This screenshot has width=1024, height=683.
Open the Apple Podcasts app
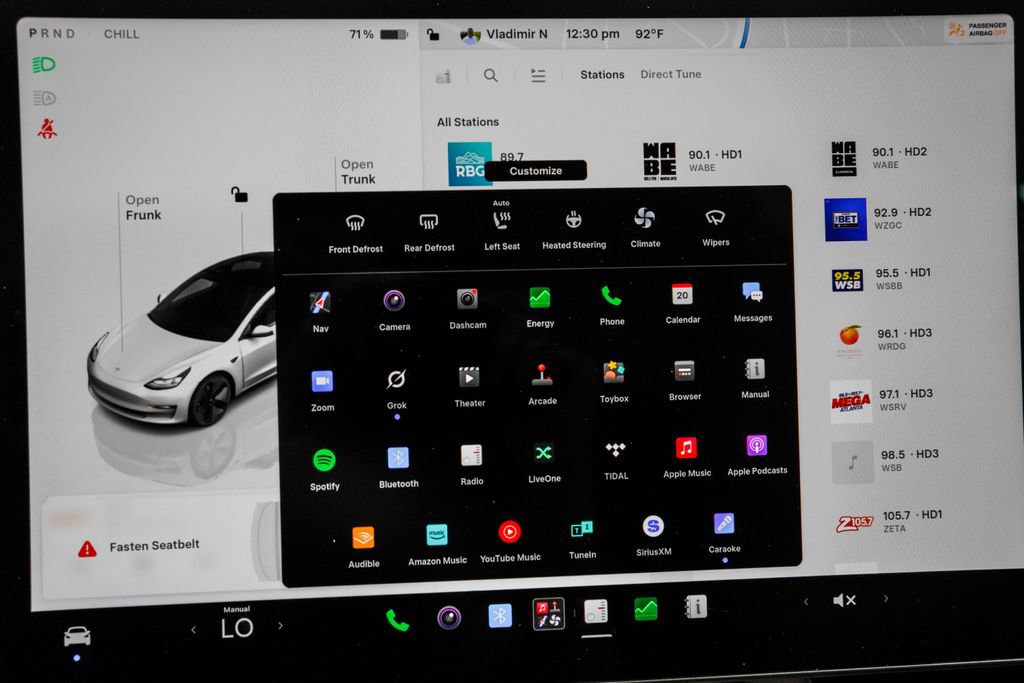click(757, 454)
